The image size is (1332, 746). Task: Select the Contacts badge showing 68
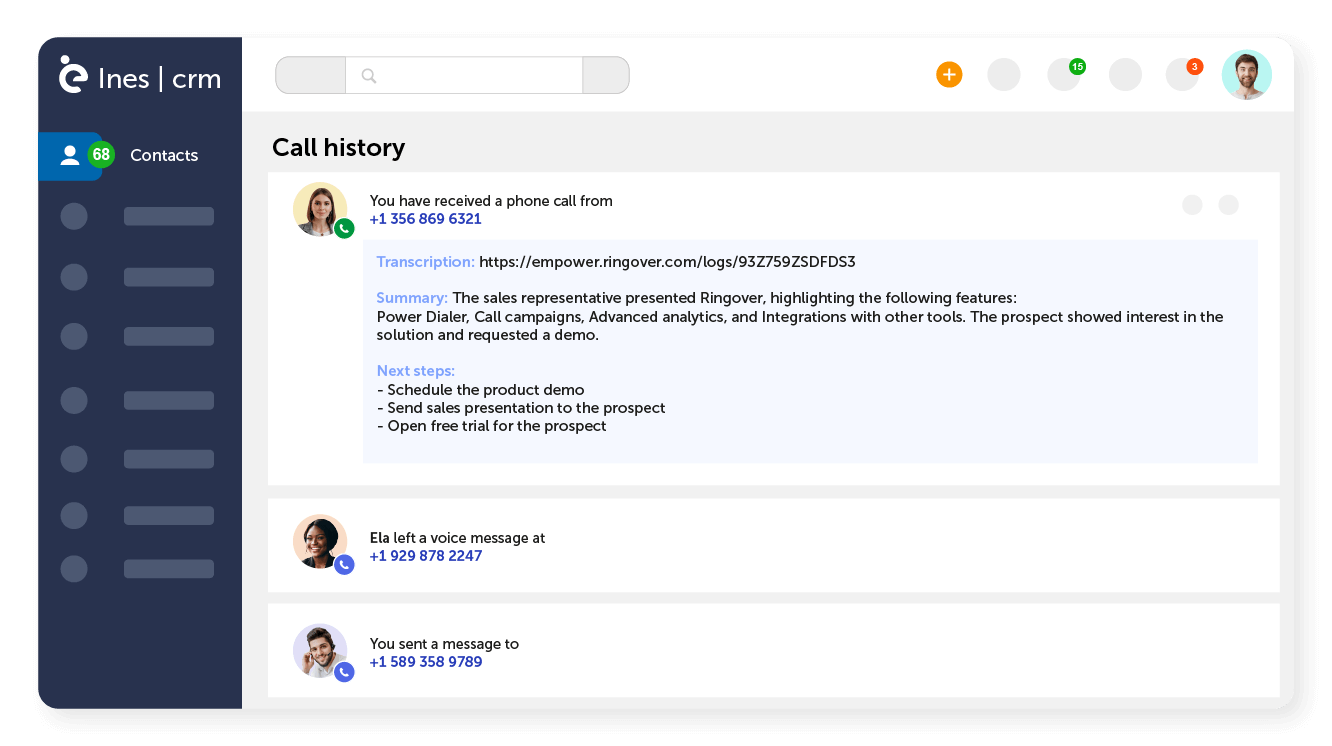(100, 155)
